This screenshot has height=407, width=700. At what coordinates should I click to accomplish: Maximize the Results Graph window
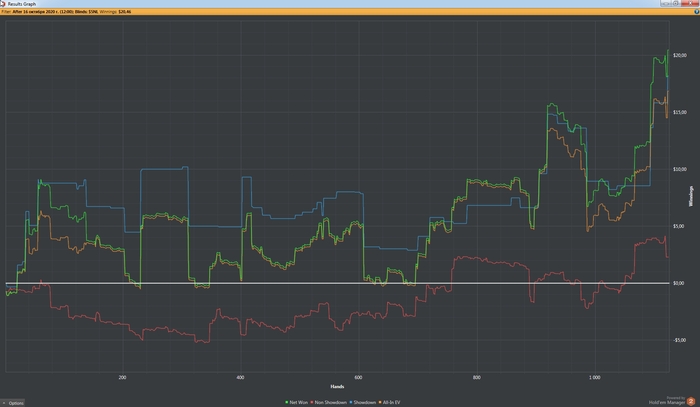(x=676, y=3)
